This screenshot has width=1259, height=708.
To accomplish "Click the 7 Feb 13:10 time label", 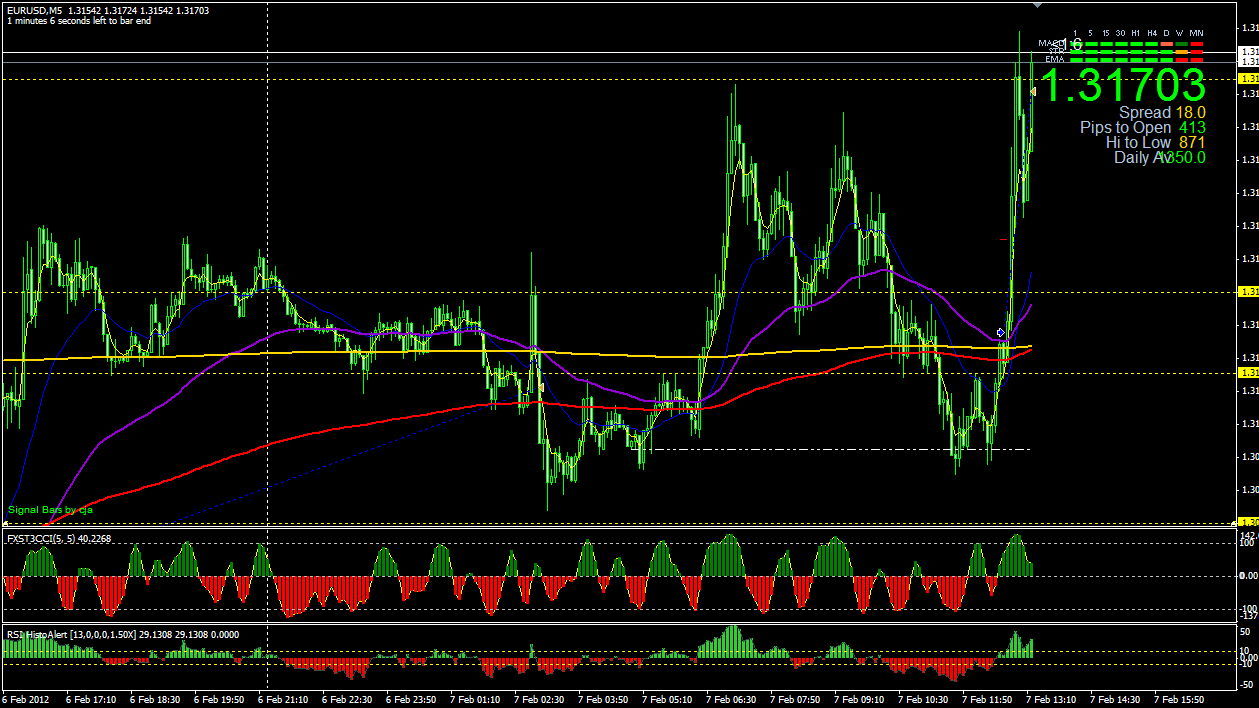I will coord(1051,700).
